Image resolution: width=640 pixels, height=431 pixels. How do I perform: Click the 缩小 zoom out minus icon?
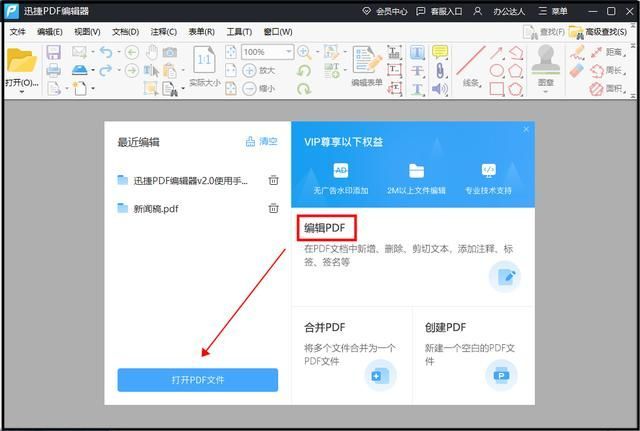(x=249, y=88)
